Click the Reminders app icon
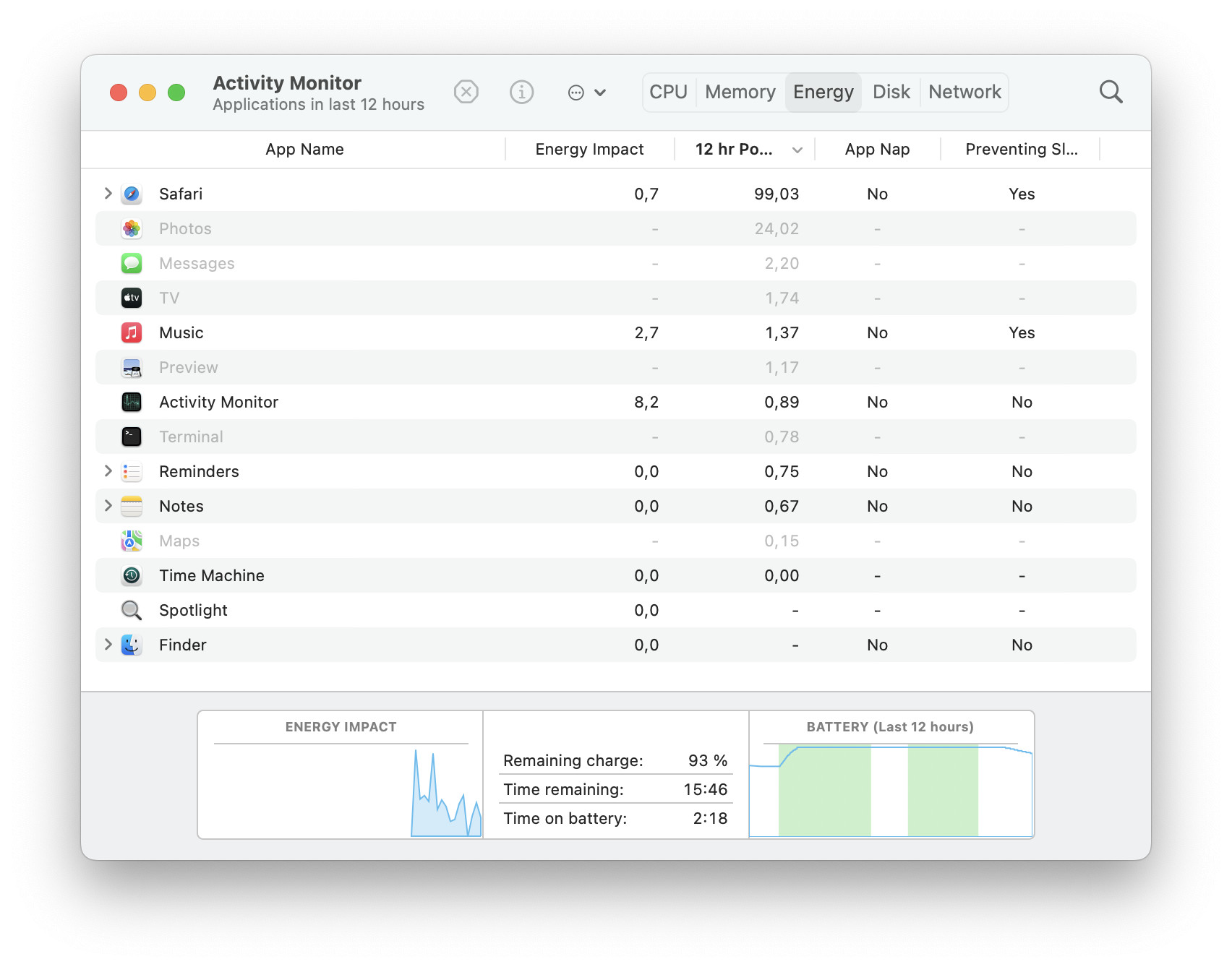The width and height of the screenshot is (1232, 967). pyautogui.click(x=132, y=471)
